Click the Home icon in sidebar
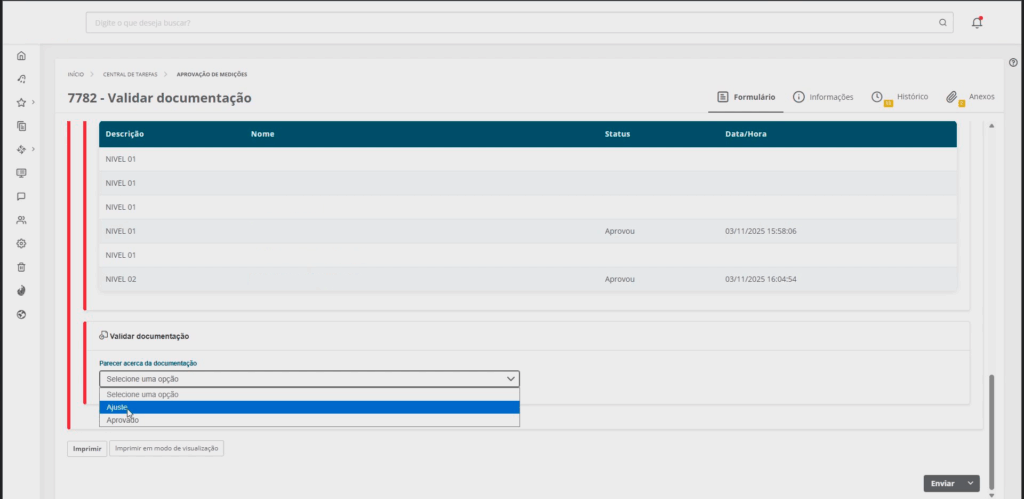Image resolution: width=1024 pixels, height=499 pixels. point(21,55)
